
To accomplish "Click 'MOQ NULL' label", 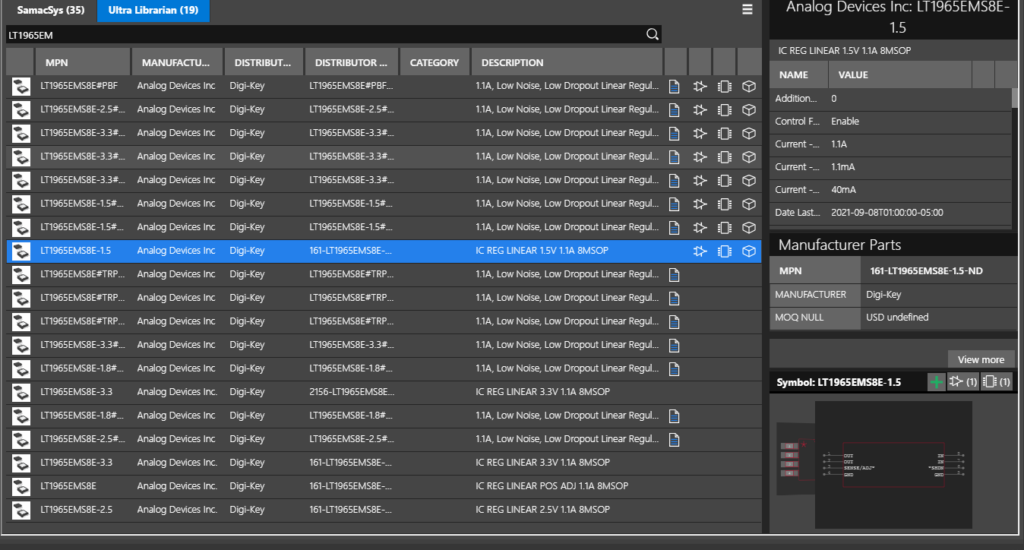I will pos(799,317).
